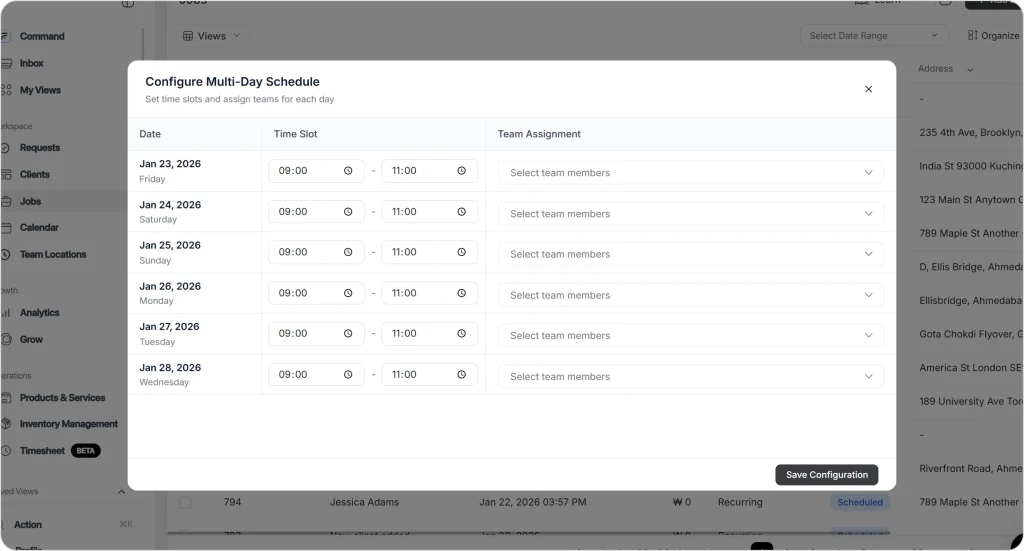Expand team members dropdown for Jan 27
The height and width of the screenshot is (551, 1024).
pyautogui.click(x=690, y=336)
